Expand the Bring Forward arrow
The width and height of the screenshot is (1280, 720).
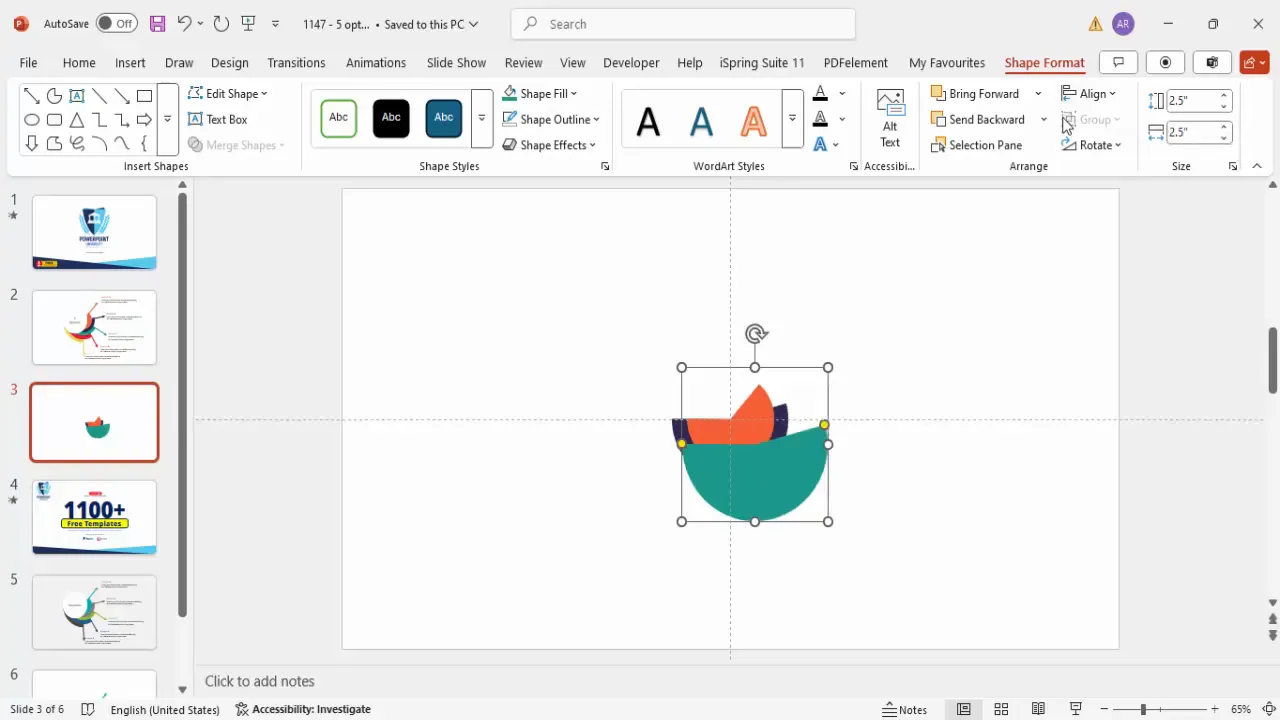[1038, 94]
